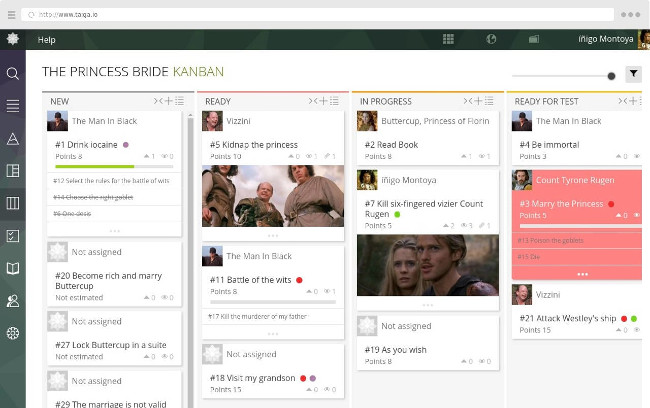Click the filter funnel button
The image size is (650, 408).
click(633, 74)
